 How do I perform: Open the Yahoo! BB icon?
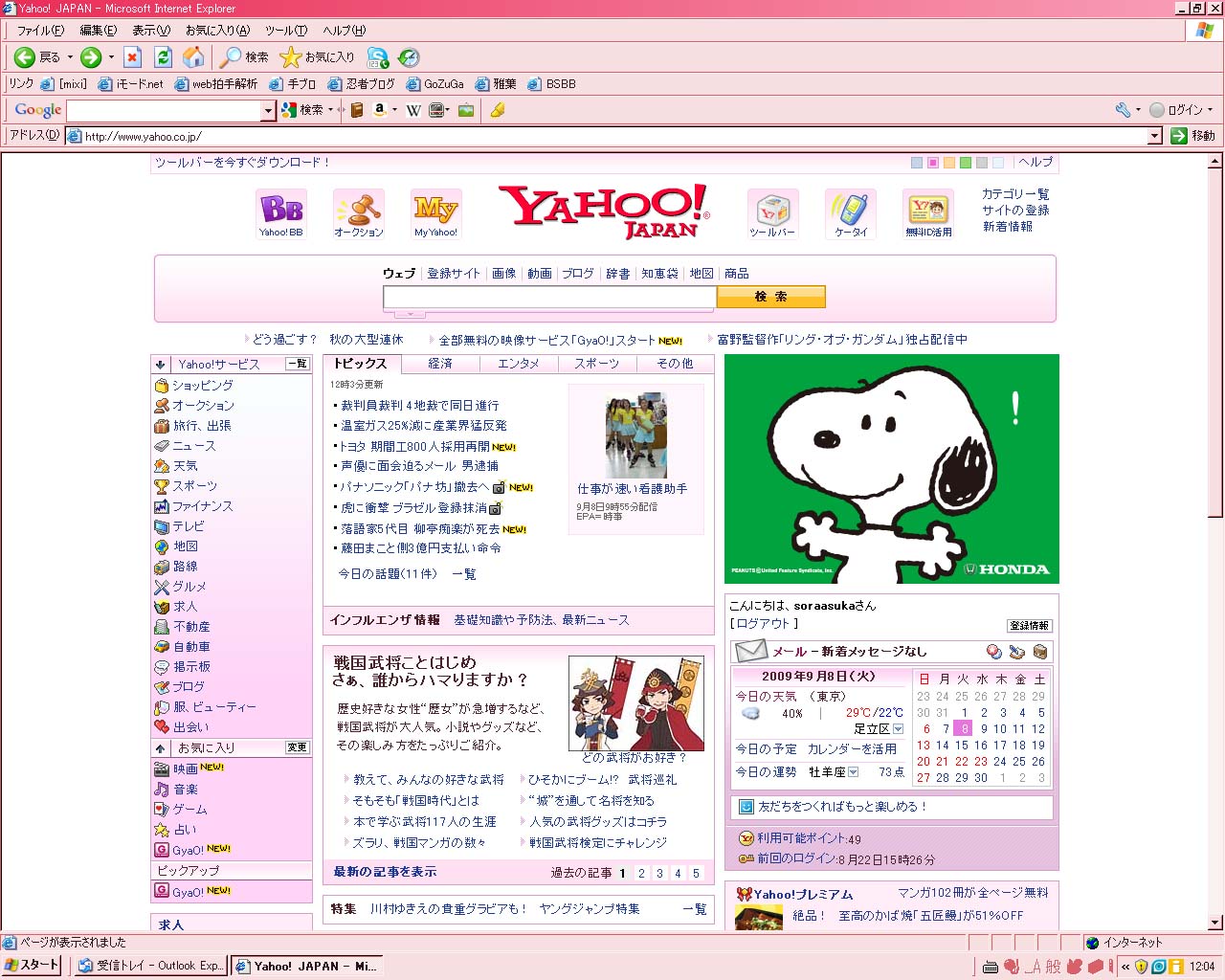coord(280,213)
